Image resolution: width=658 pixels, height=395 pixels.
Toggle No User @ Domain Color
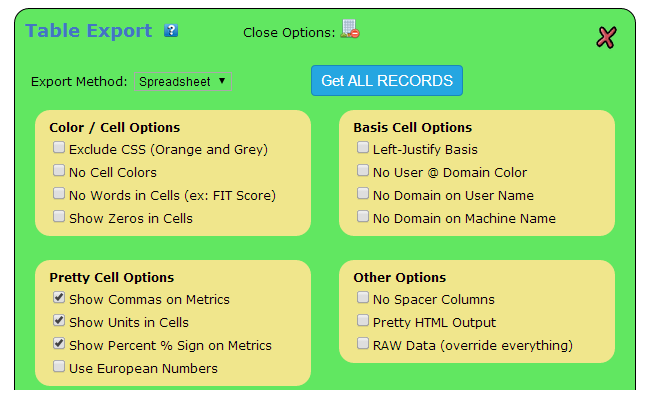[x=363, y=170]
